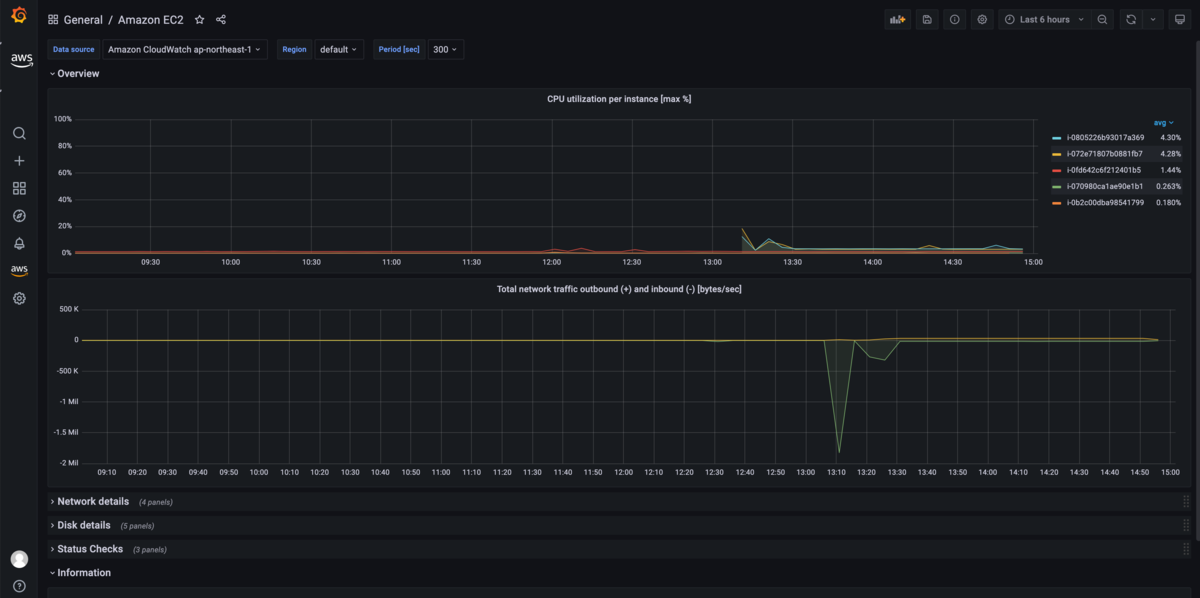The image size is (1200, 598).
Task: Zoom out the time range
Action: [1102, 19]
